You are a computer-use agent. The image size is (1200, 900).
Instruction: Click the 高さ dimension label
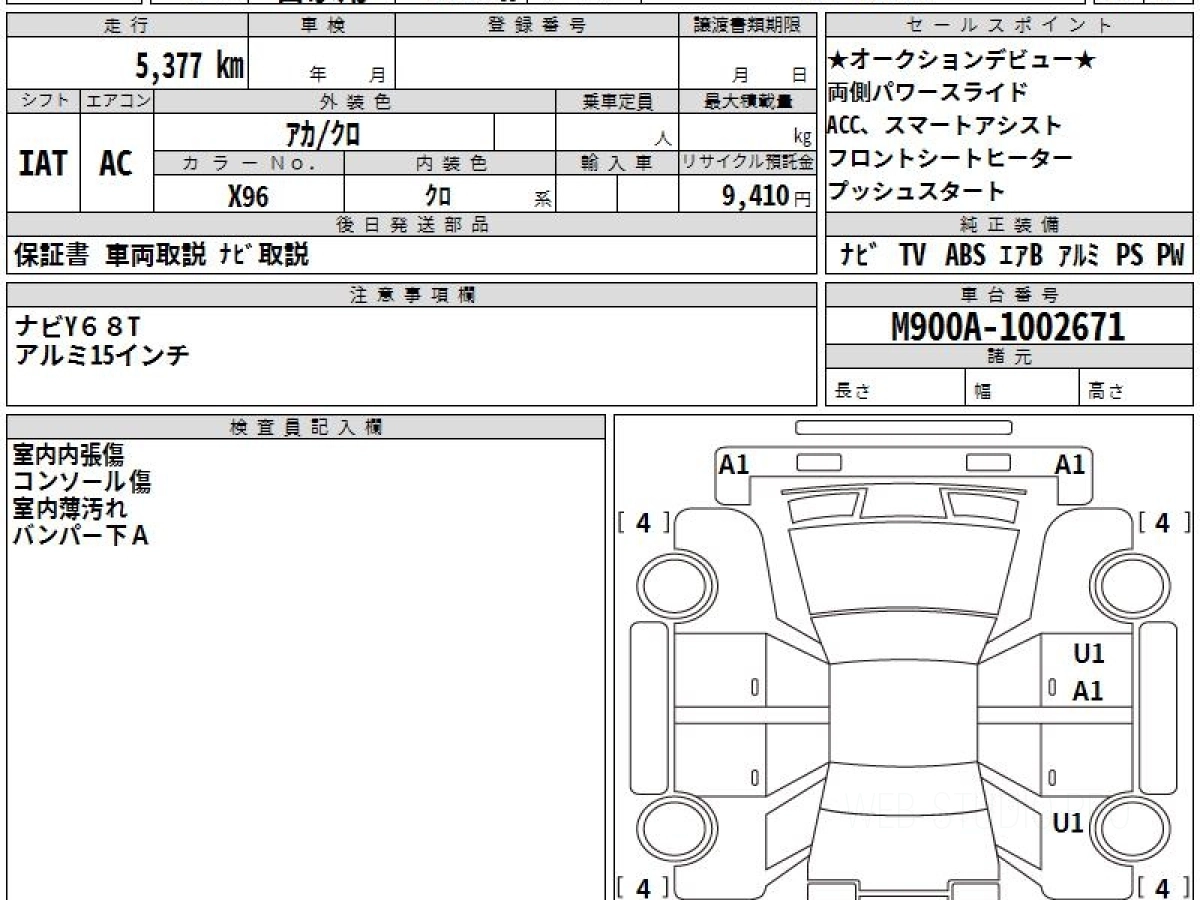coord(1105,392)
